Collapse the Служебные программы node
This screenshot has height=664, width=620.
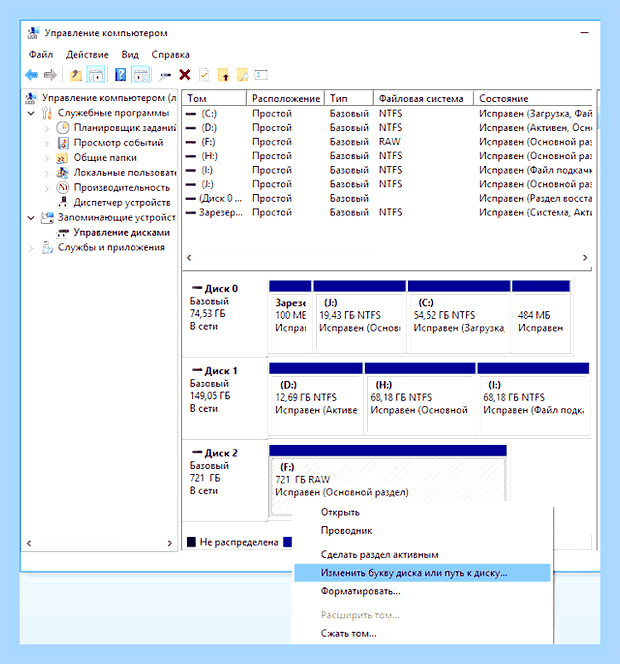tap(31, 113)
